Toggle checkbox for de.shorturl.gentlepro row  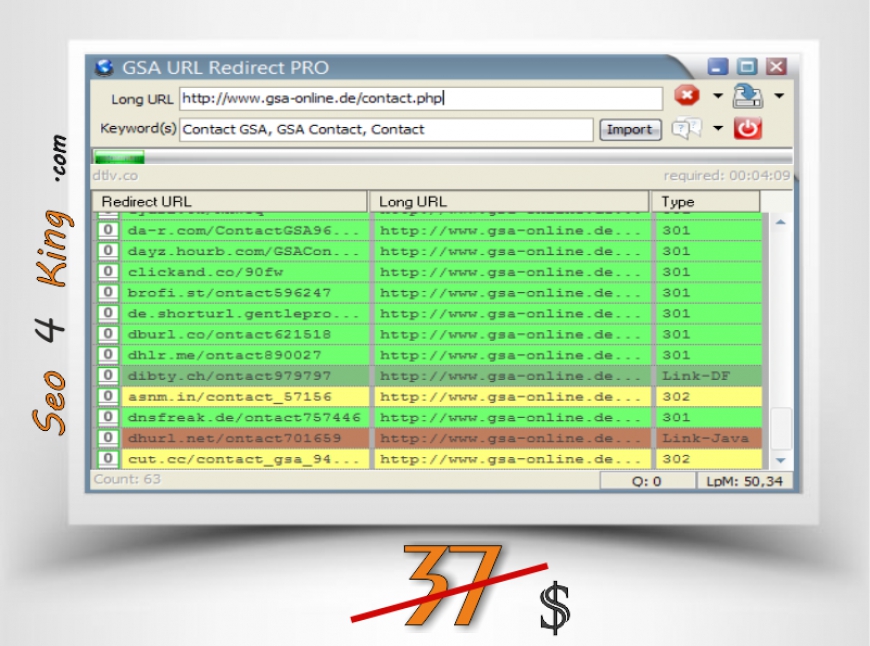tap(108, 313)
